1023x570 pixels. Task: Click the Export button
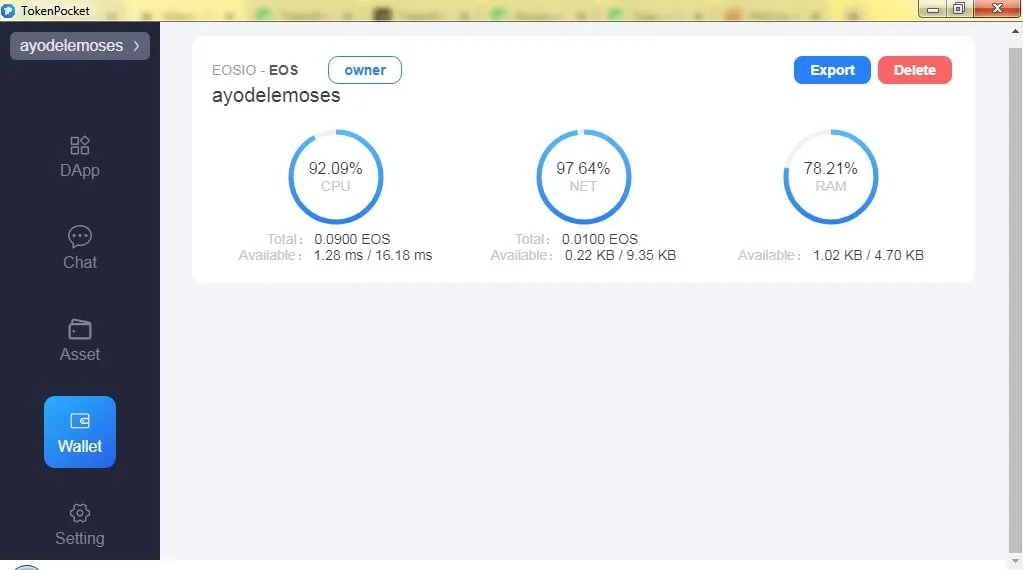point(832,70)
